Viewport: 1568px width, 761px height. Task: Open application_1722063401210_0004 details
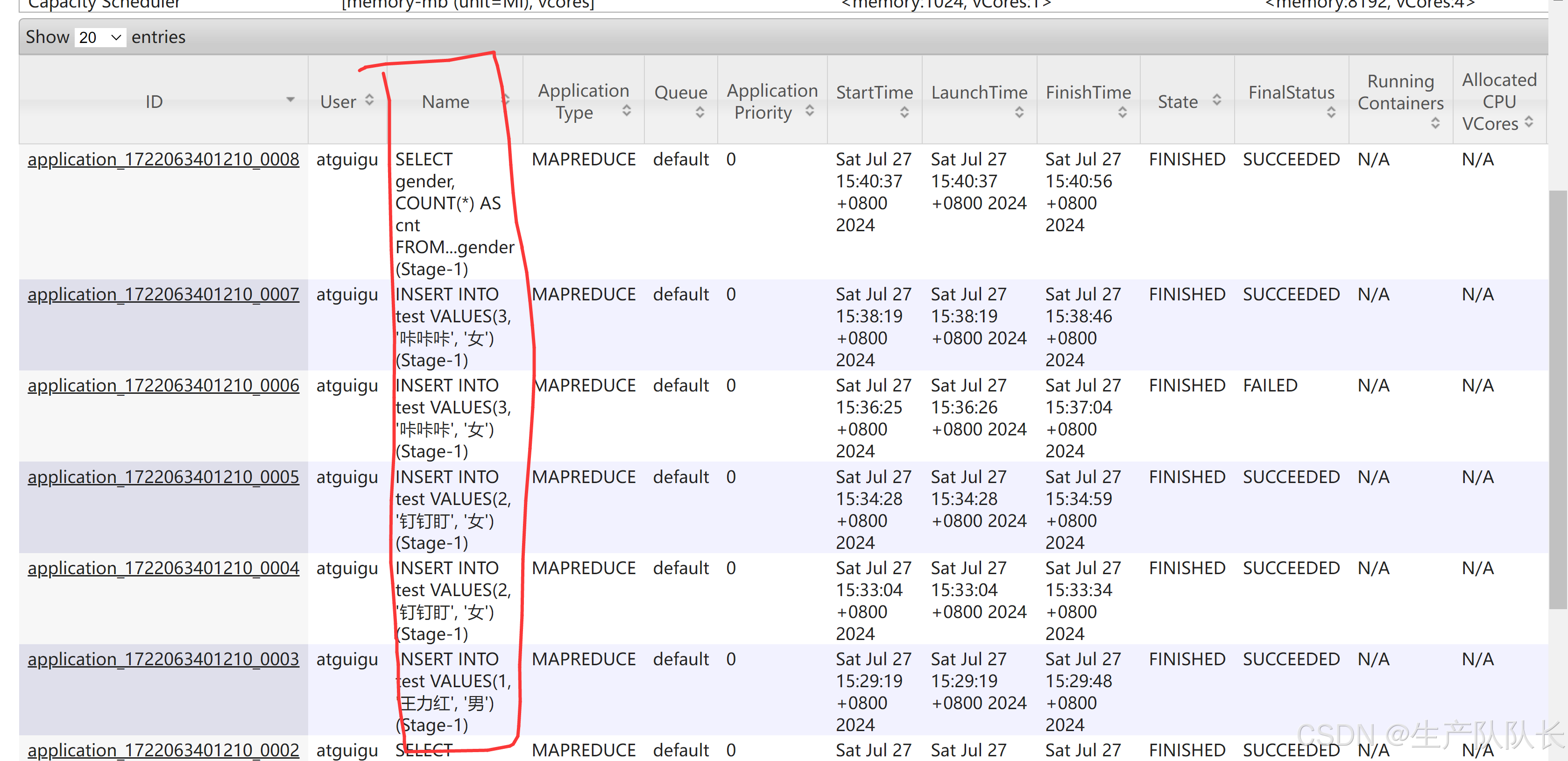click(x=163, y=569)
